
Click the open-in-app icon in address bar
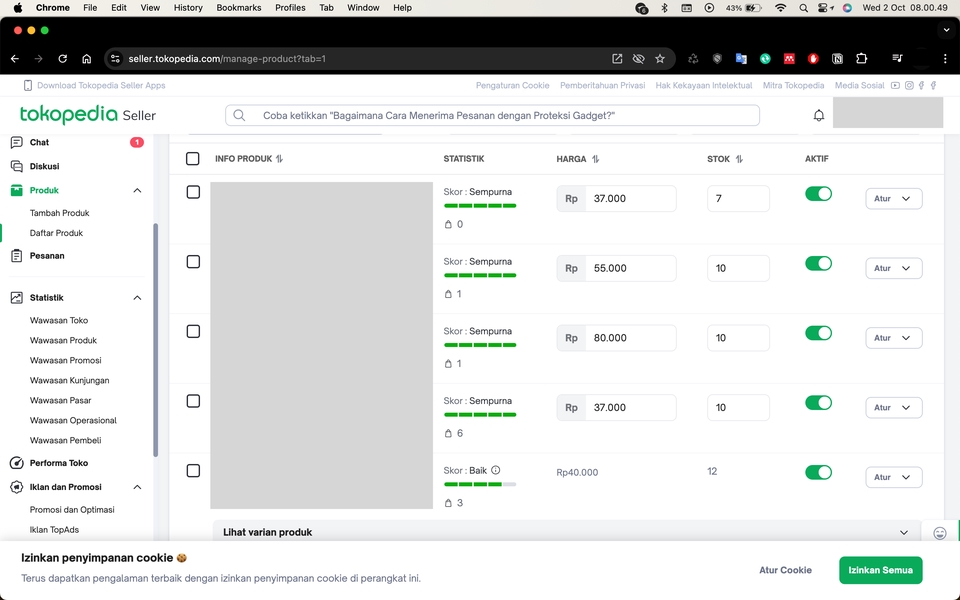point(617,59)
